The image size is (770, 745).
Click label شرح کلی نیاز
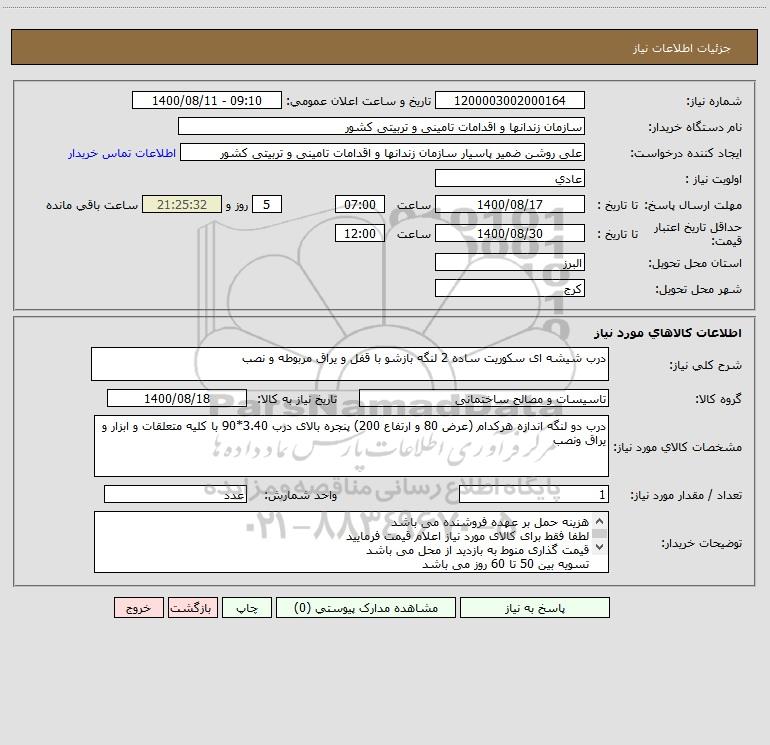tap(706, 365)
